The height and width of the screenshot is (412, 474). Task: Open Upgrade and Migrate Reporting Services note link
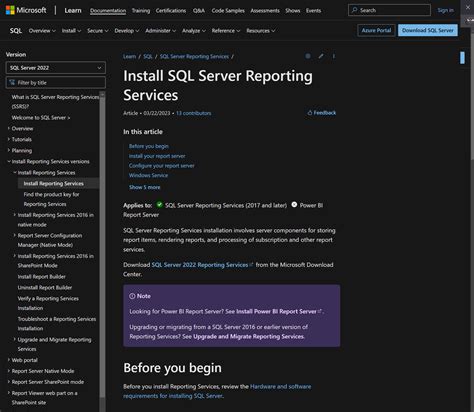(x=248, y=336)
